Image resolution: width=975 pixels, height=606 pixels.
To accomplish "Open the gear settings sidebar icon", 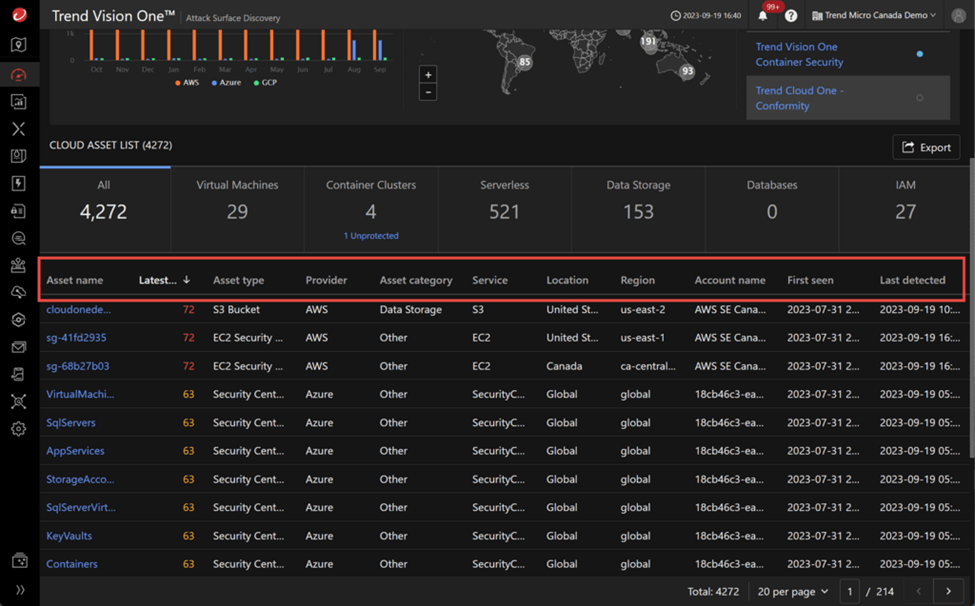I will [19, 429].
